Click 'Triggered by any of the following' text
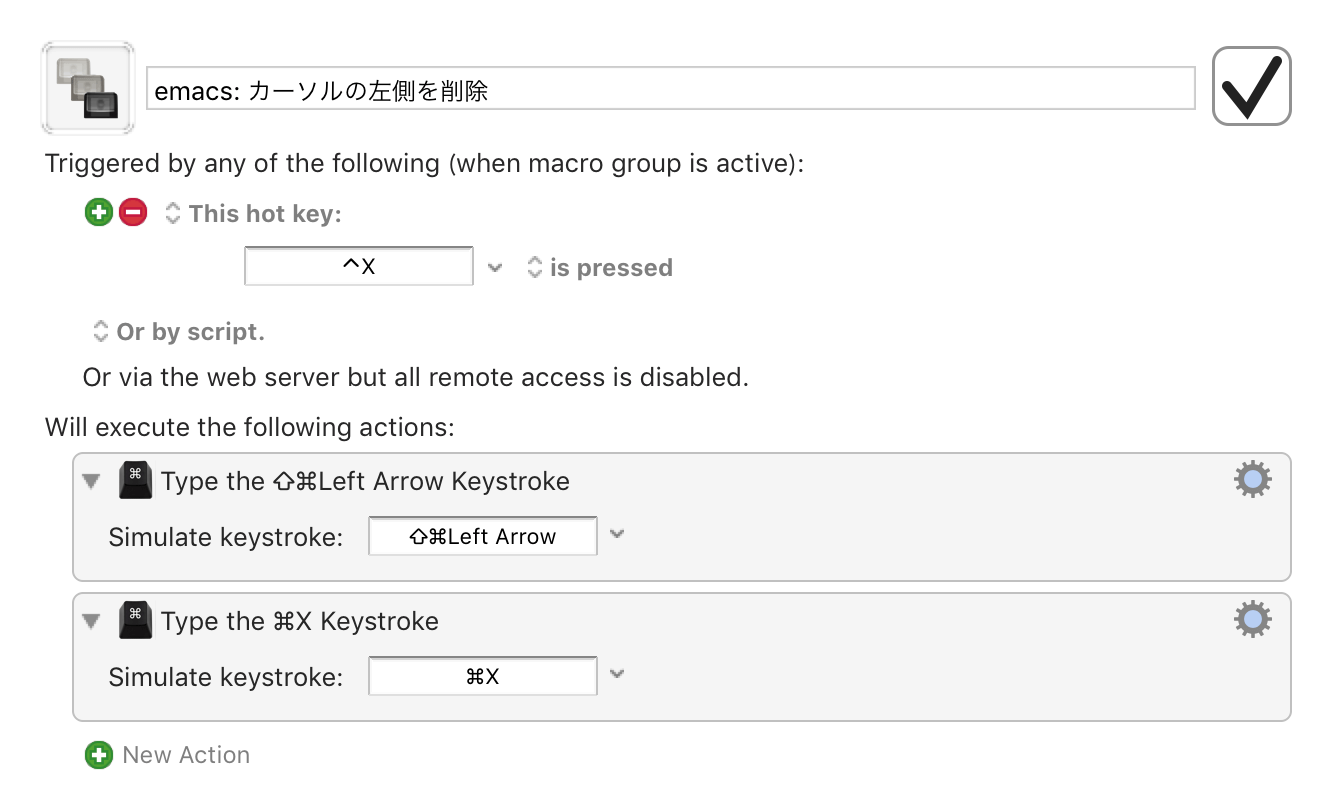The image size is (1332, 810). 424,162
